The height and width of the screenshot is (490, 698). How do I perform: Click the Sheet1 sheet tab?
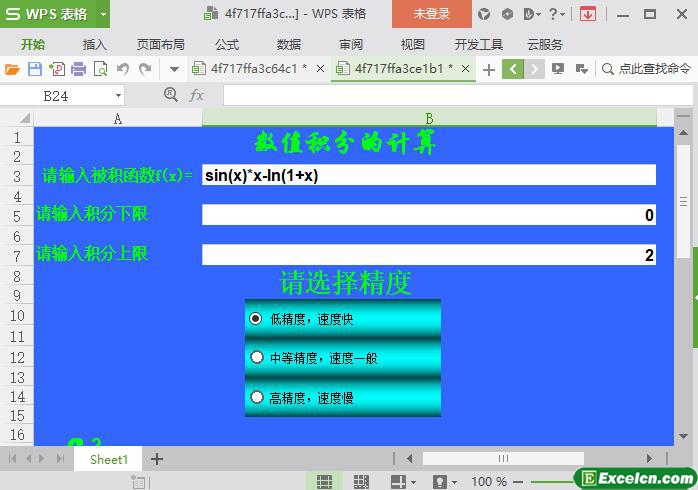pyautogui.click(x=109, y=459)
